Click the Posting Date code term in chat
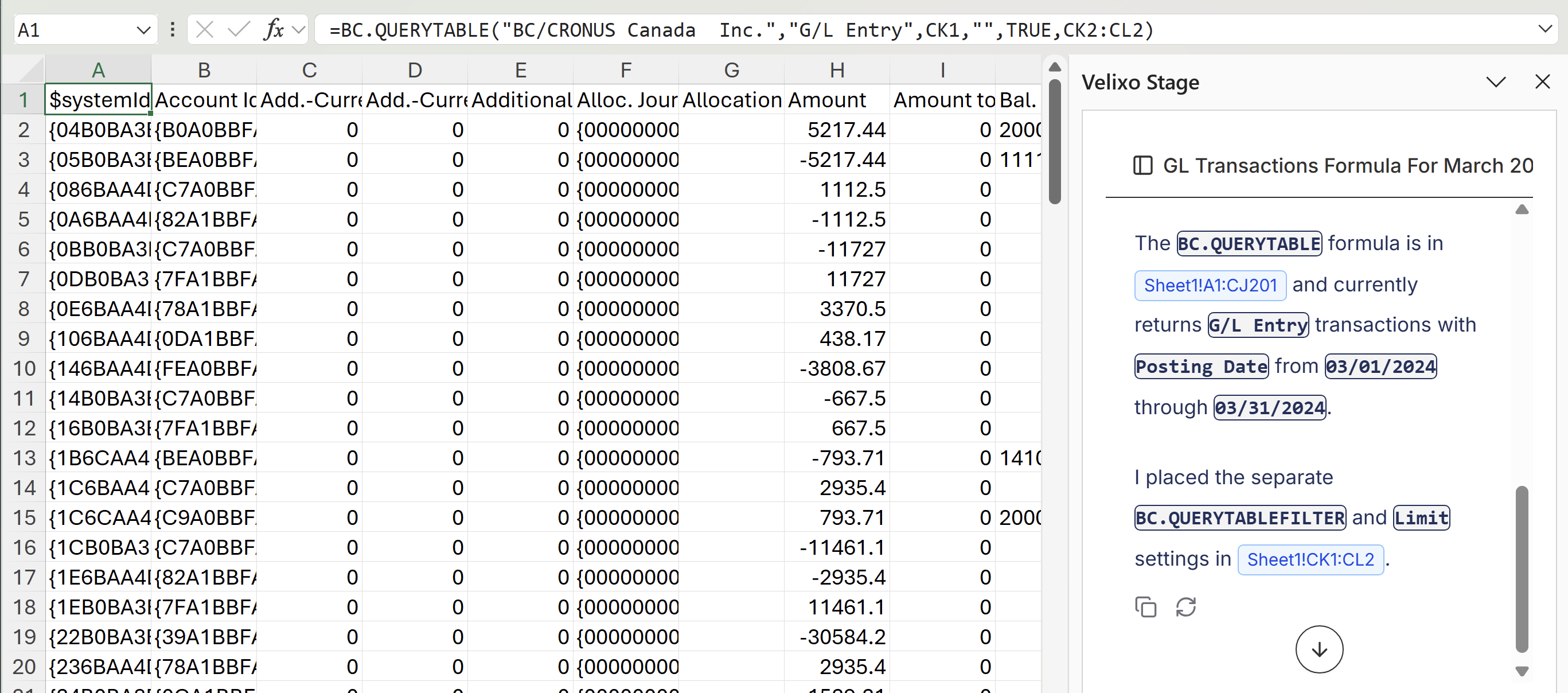This screenshot has width=1568, height=693. 1202,367
